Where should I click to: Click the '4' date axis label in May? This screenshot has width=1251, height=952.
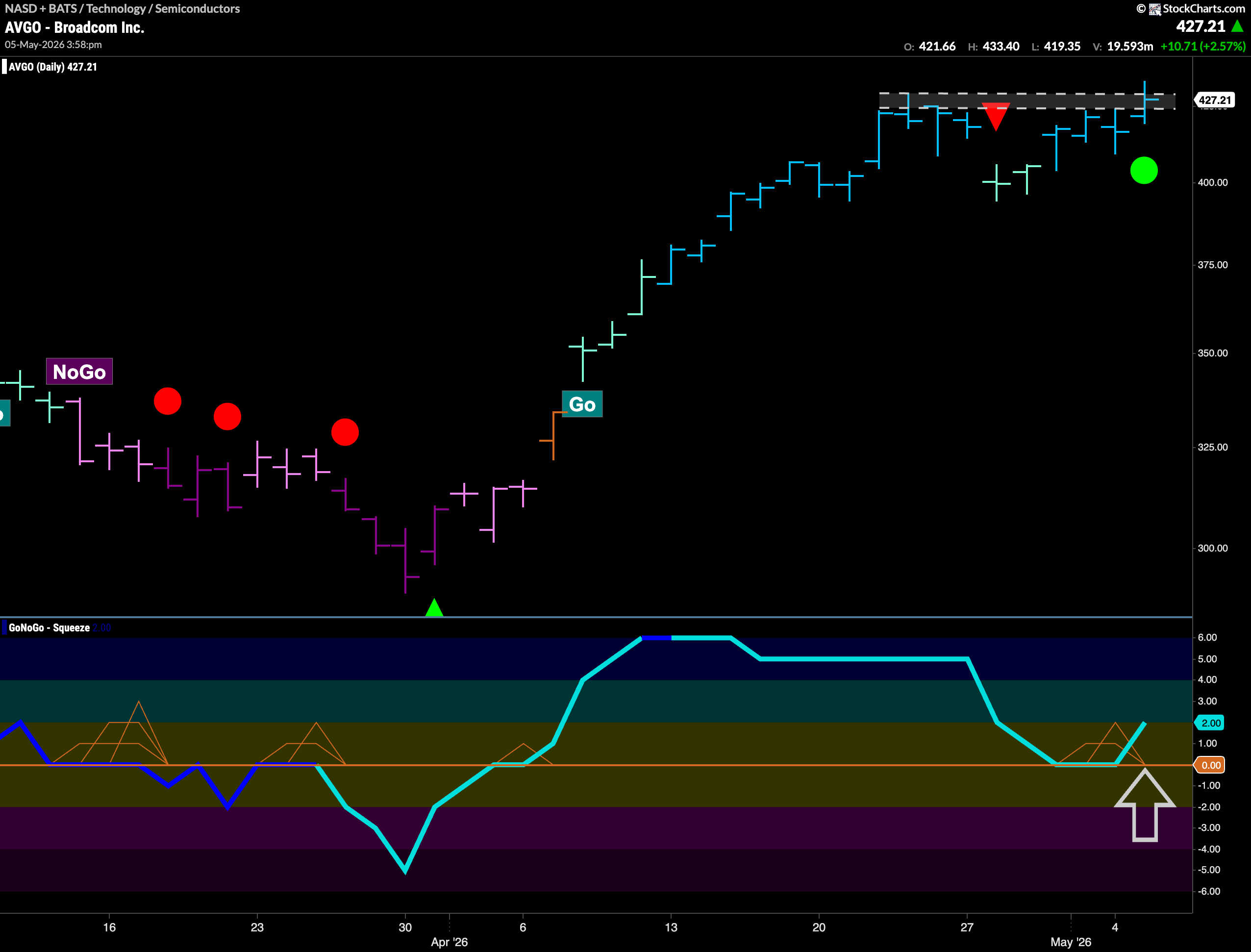point(1115,927)
